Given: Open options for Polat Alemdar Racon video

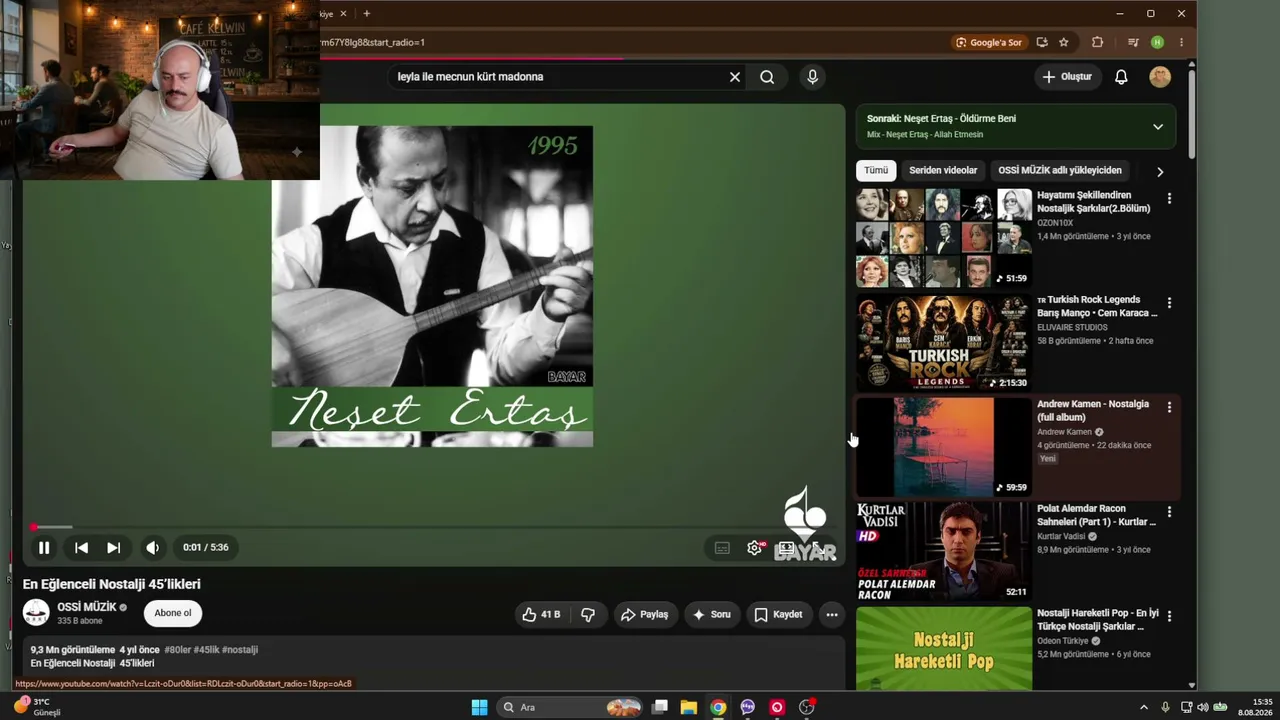Looking at the screenshot, I should click(x=1169, y=512).
